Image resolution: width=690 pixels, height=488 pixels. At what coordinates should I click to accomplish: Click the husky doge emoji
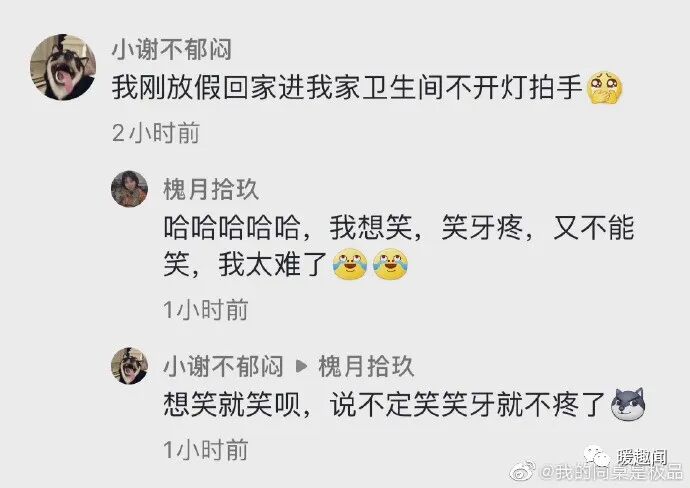(628, 404)
